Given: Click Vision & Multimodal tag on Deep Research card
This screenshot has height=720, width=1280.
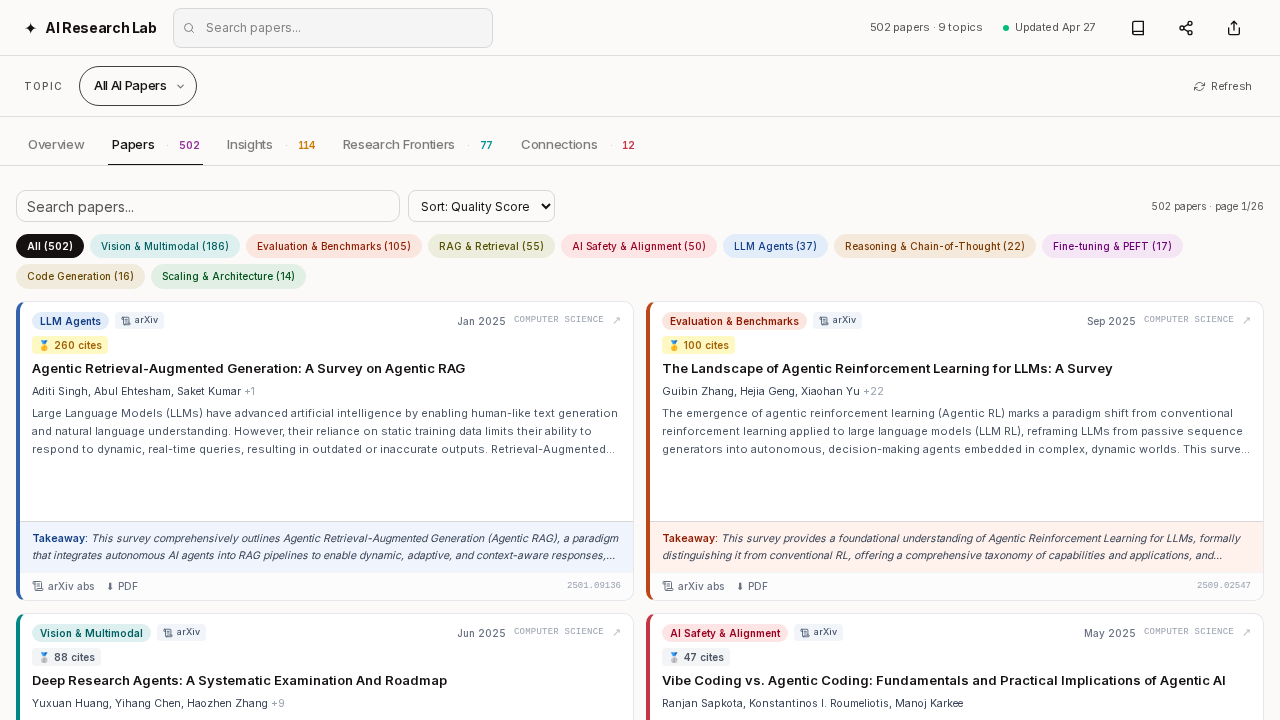Looking at the screenshot, I should coord(91,633).
